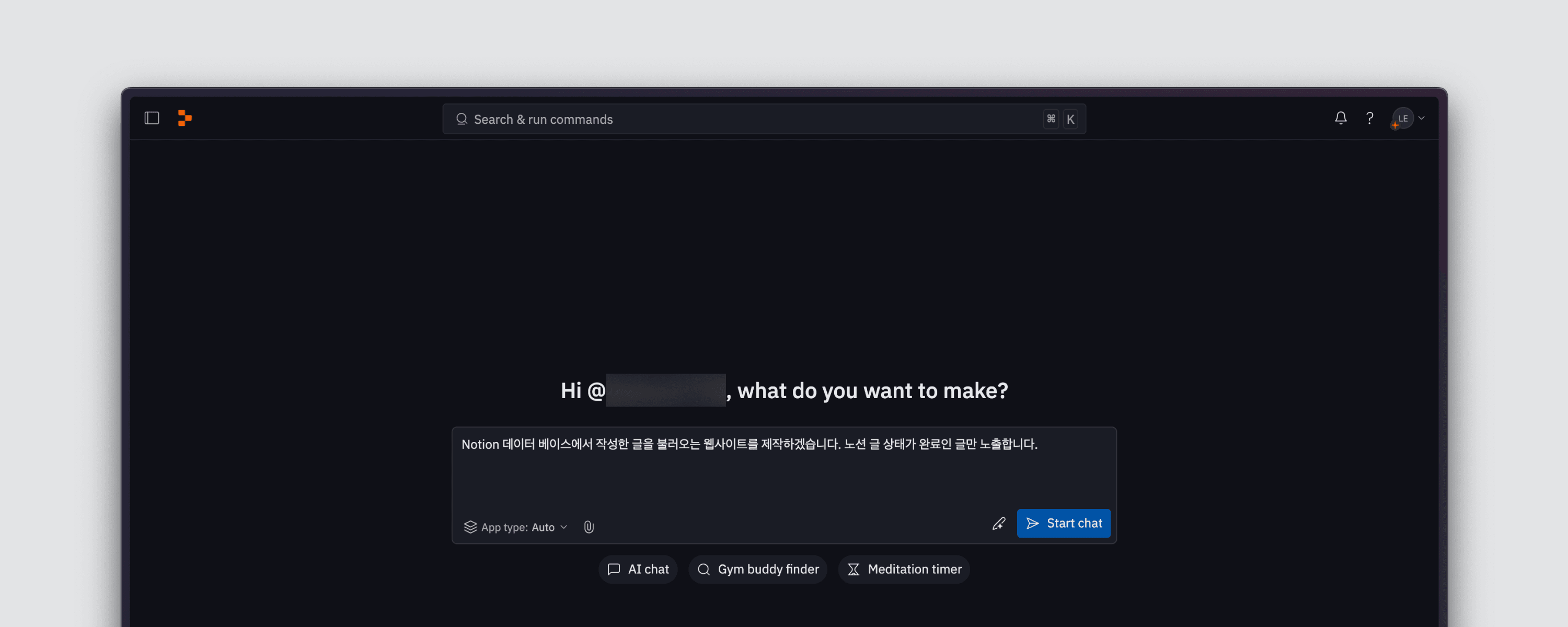Image resolution: width=1568 pixels, height=627 pixels.
Task: Click the orange Replit logo
Action: click(185, 118)
